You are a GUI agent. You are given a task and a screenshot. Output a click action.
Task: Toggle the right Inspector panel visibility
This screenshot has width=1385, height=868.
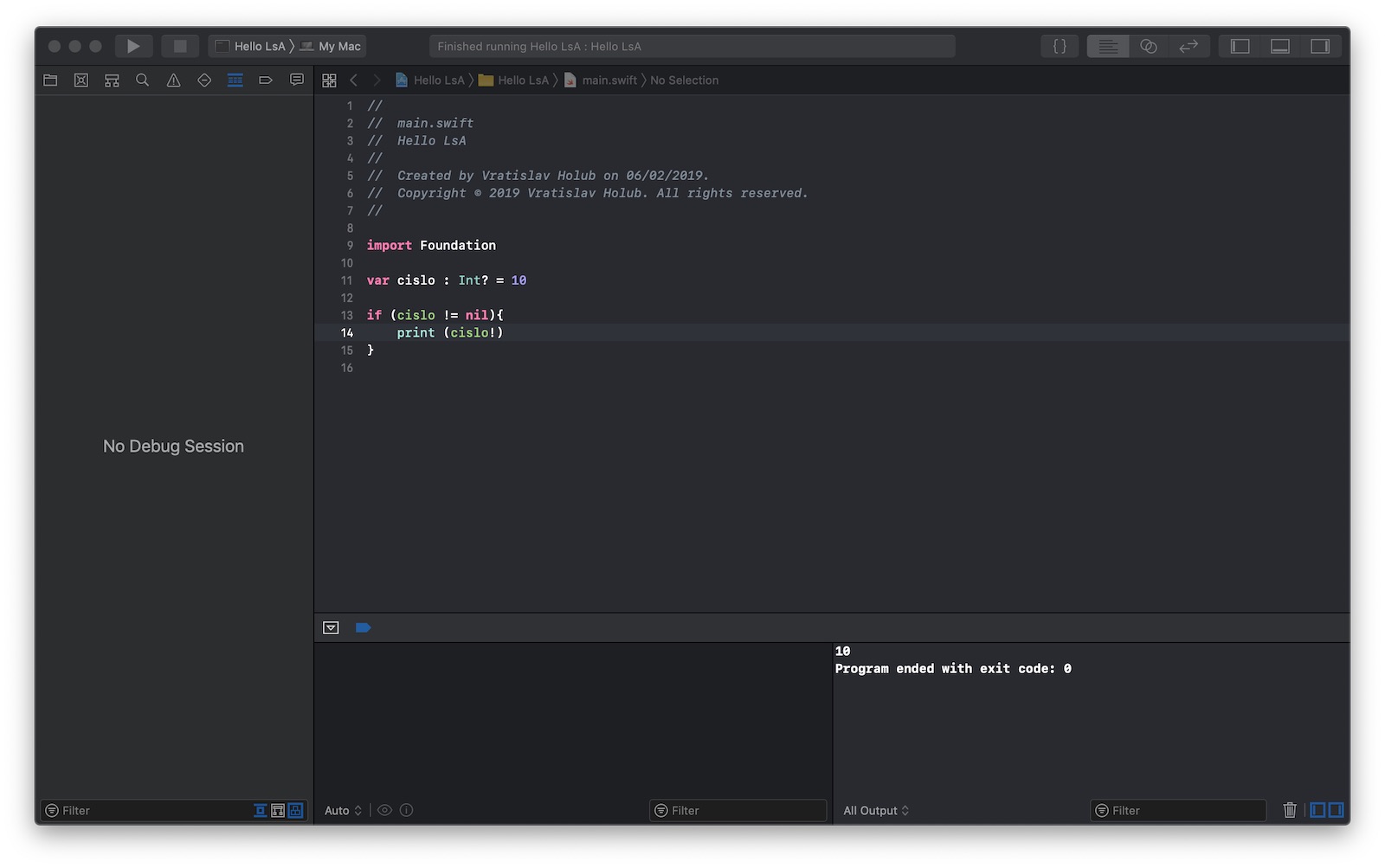click(x=1319, y=46)
